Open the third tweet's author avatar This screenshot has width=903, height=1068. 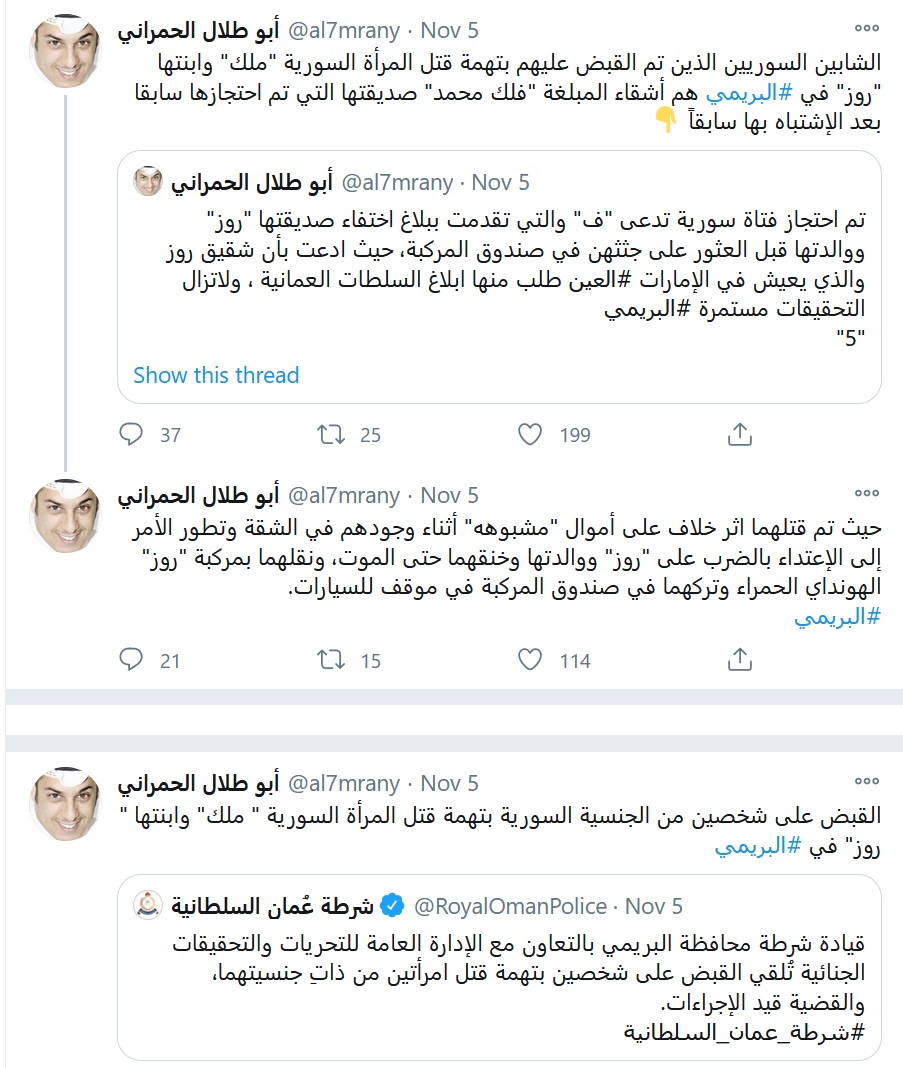[x=67, y=807]
